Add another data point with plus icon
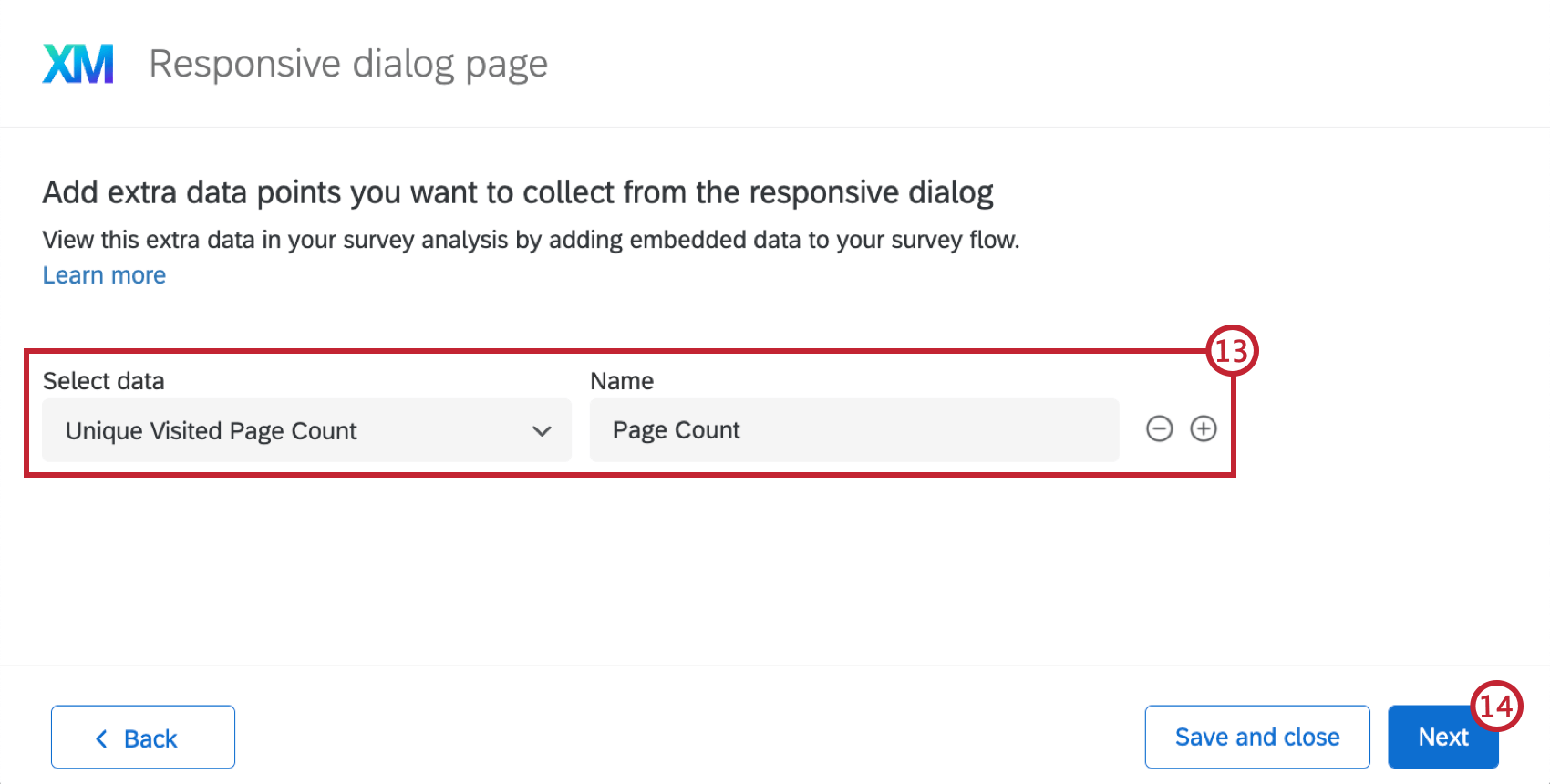Screen dimensions: 1550x784 pos(1204,428)
